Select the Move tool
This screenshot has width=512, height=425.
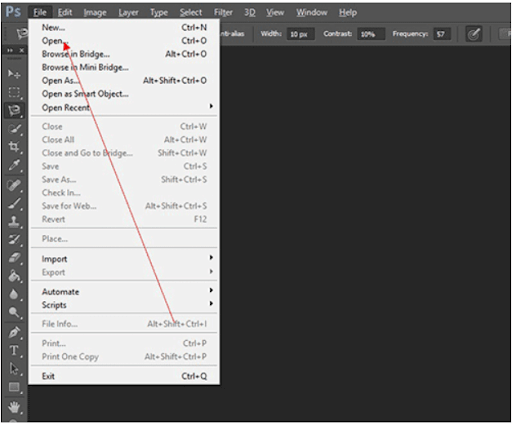click(x=14, y=73)
